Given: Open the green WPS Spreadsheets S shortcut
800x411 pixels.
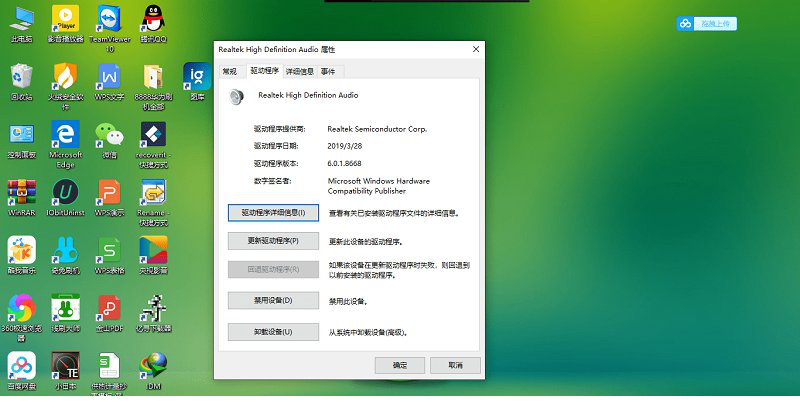Looking at the screenshot, I should [x=109, y=255].
